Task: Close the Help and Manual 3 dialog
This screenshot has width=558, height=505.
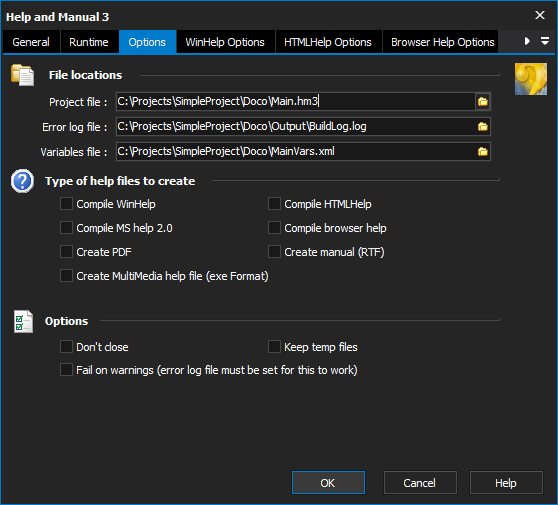Action: [540, 15]
